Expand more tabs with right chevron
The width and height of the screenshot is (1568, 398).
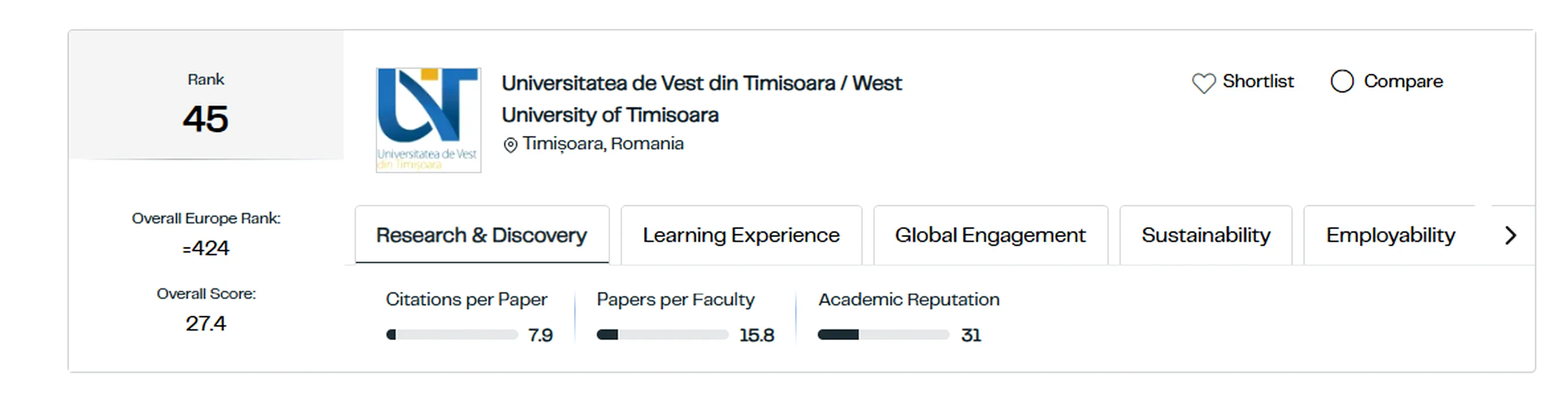1510,235
